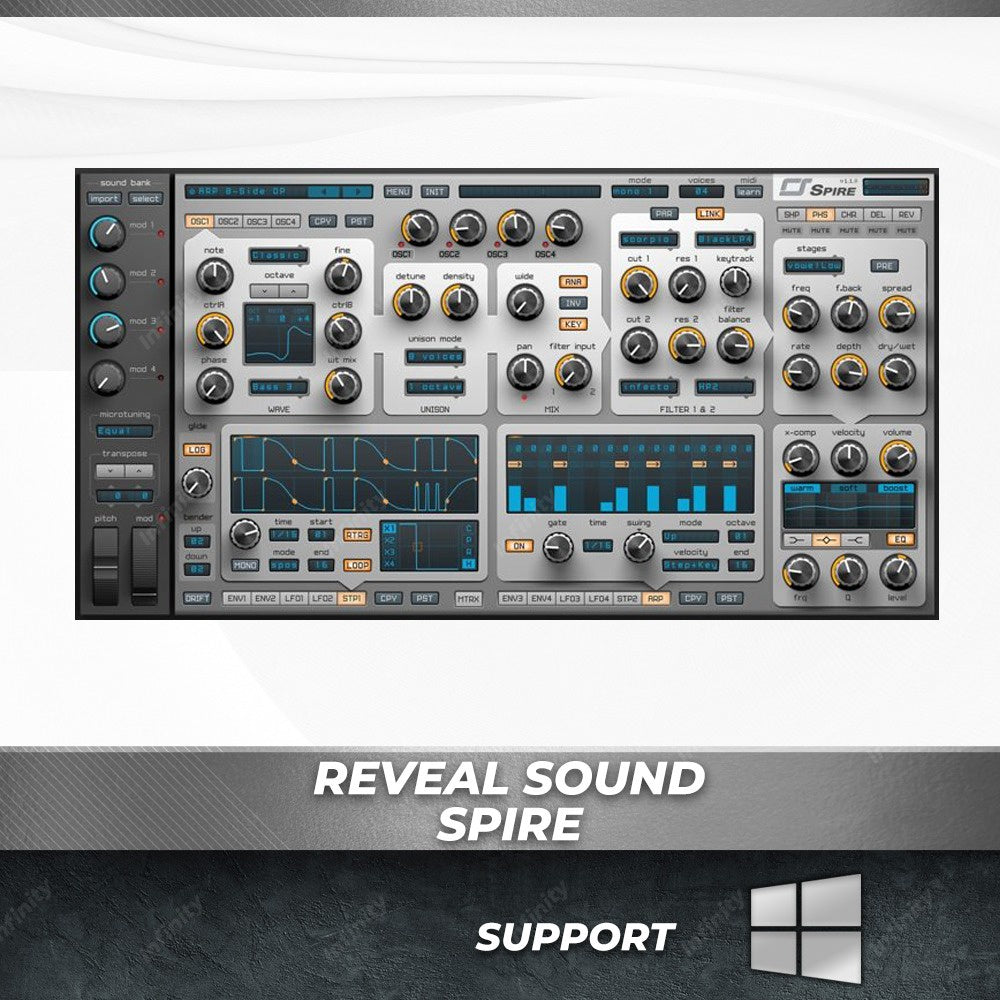Enable the LINK toggle above the filters
This screenshot has height=1000, width=1000.
[x=708, y=214]
